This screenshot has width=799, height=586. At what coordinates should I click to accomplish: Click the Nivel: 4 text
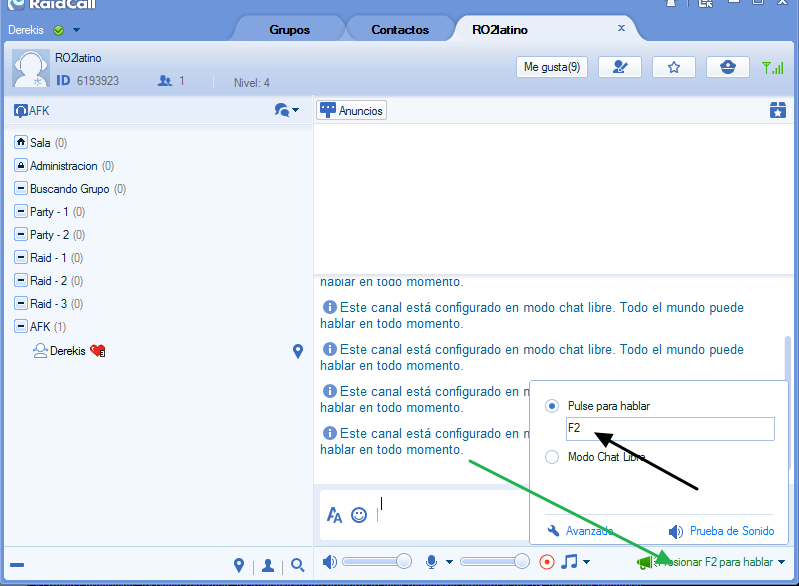coord(252,83)
